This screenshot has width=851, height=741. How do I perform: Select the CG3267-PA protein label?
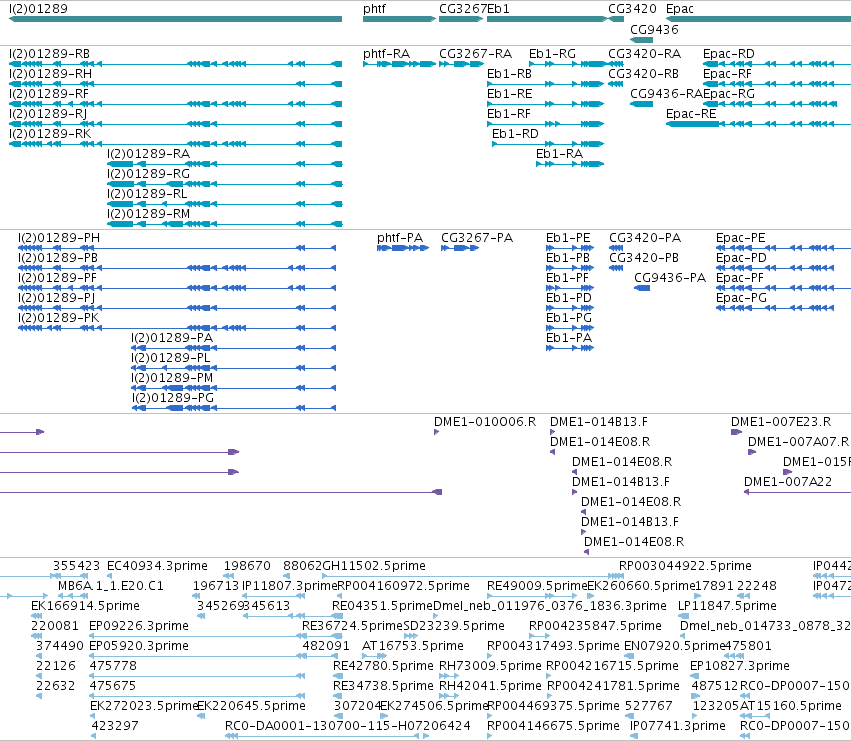[477, 238]
